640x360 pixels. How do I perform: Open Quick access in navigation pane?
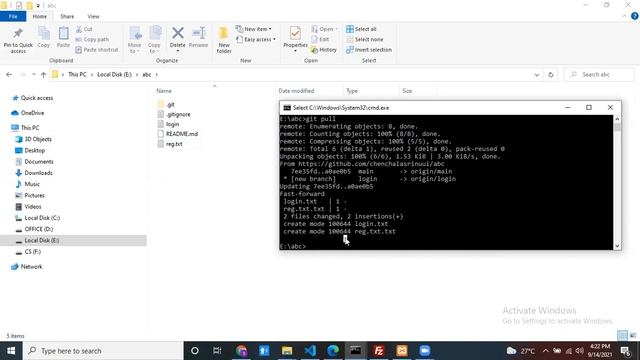[33, 98]
